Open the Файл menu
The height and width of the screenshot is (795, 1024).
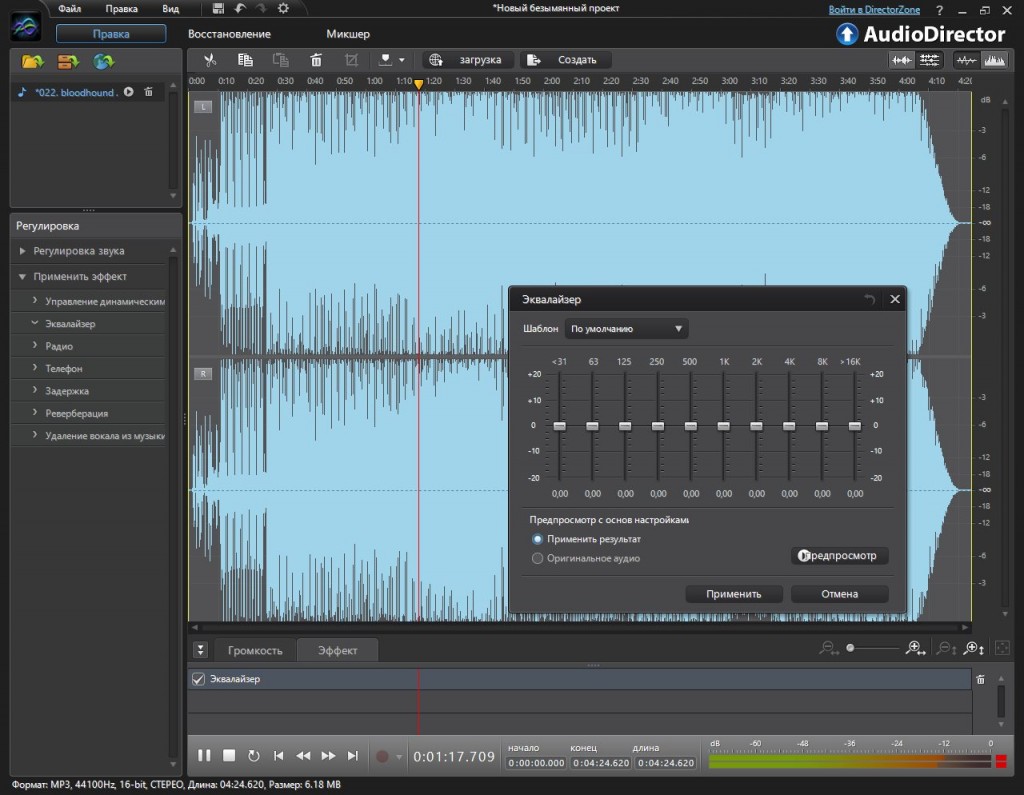(x=70, y=9)
